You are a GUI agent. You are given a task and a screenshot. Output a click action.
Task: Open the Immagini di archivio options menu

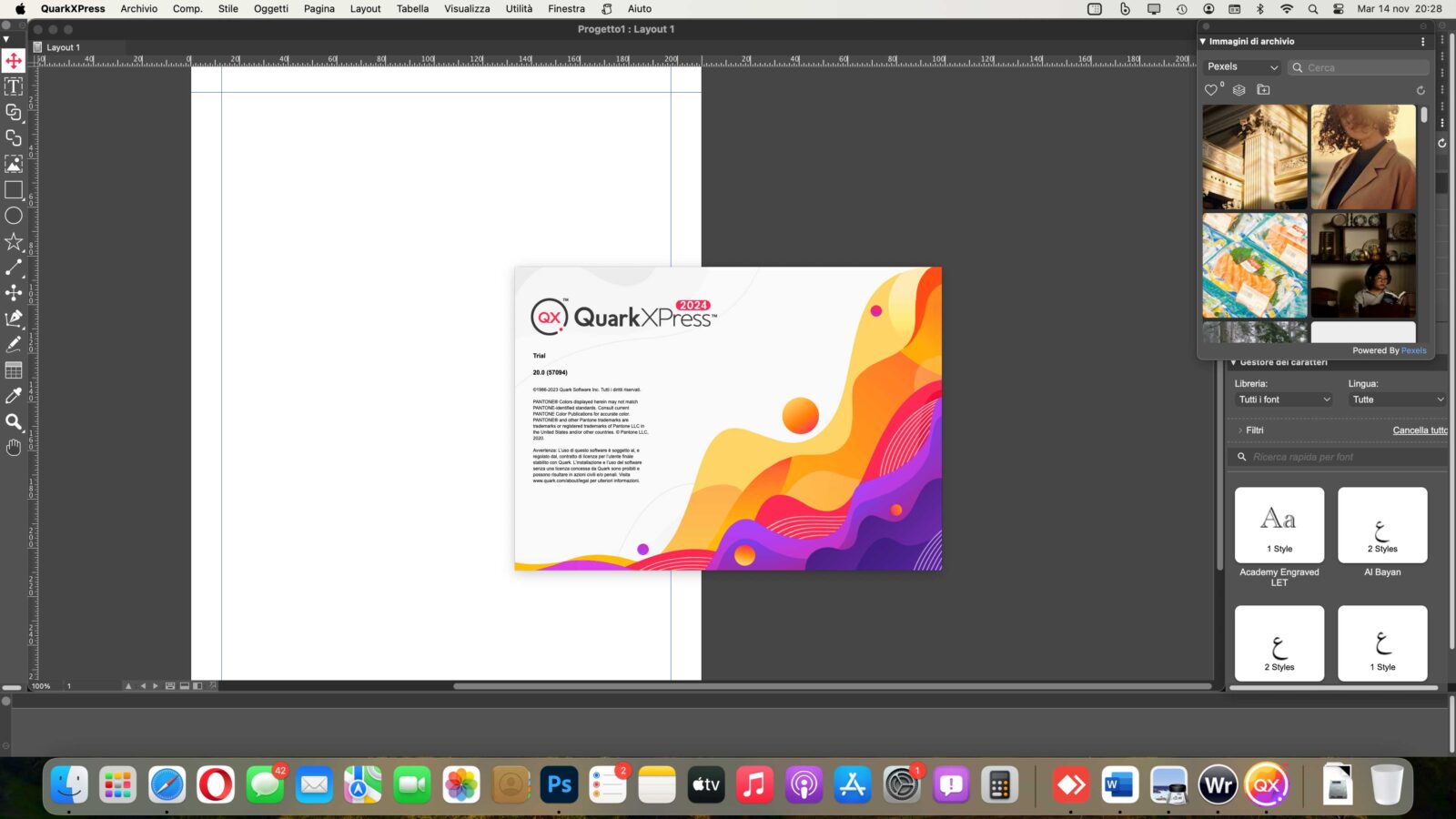pyautogui.click(x=1424, y=41)
